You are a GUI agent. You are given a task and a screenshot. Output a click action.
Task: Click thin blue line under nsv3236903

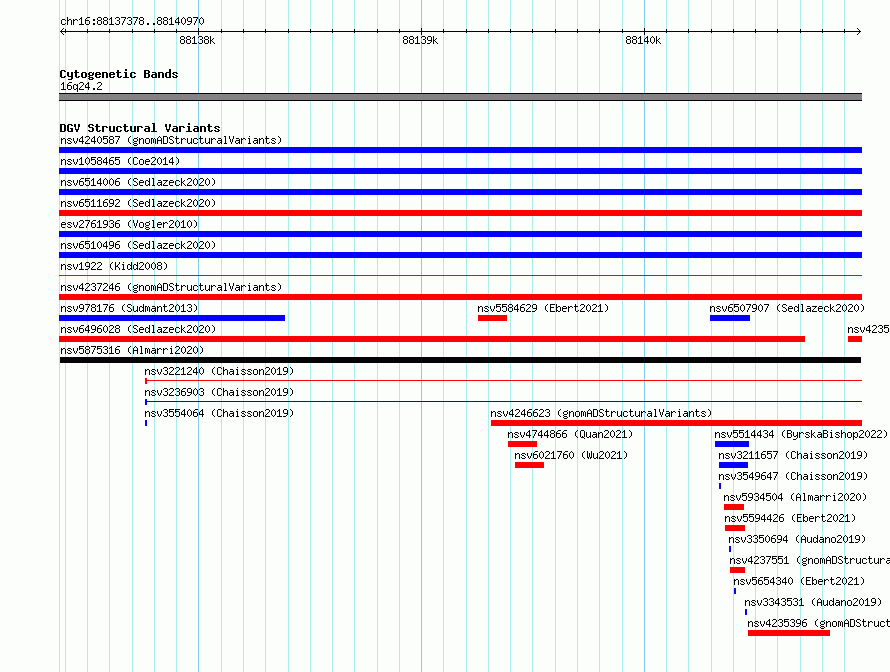coord(503,401)
